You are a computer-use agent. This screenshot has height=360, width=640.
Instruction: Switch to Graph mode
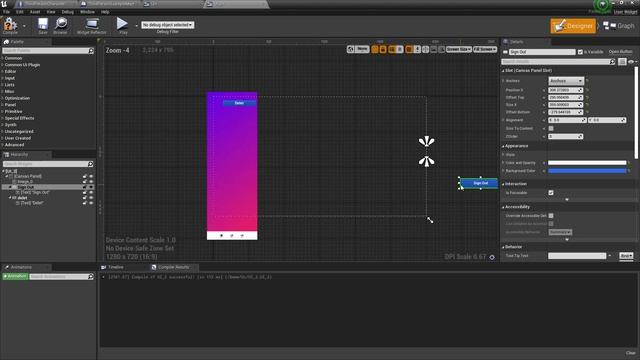coord(619,26)
